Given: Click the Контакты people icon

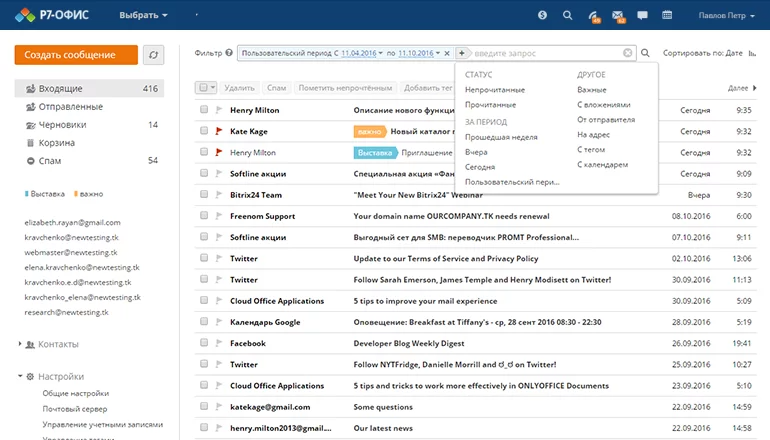Looking at the screenshot, I should click(30, 344).
